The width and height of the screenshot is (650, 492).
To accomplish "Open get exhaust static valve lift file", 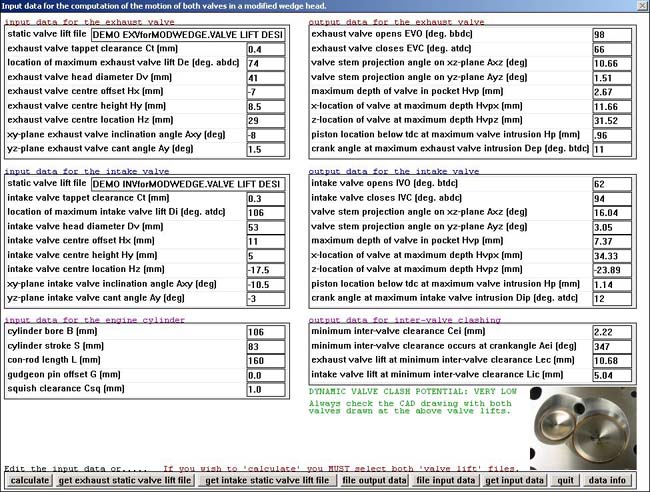I will coord(125,480).
